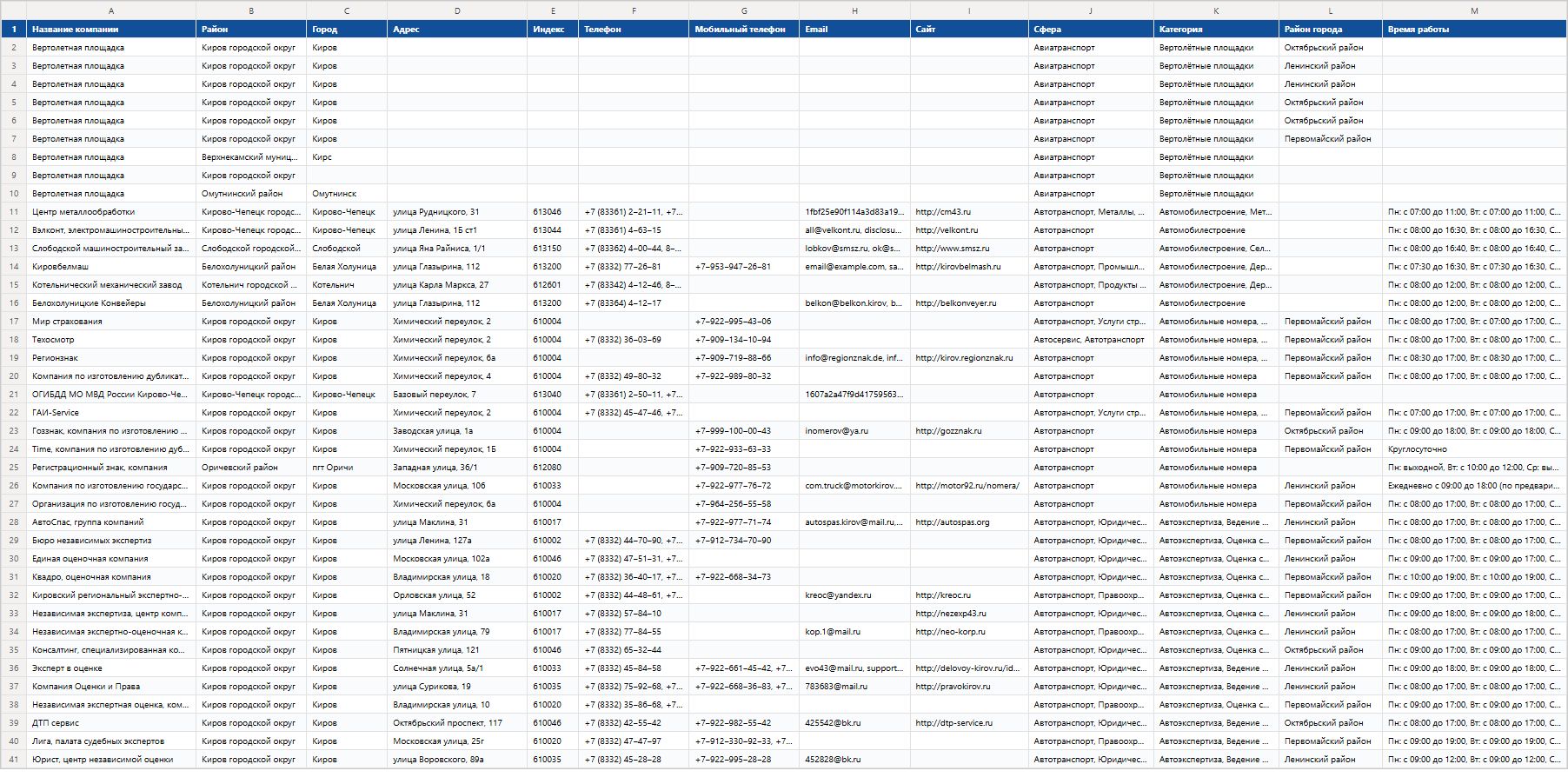Select website cell "http://cm43.ru"

point(969,212)
